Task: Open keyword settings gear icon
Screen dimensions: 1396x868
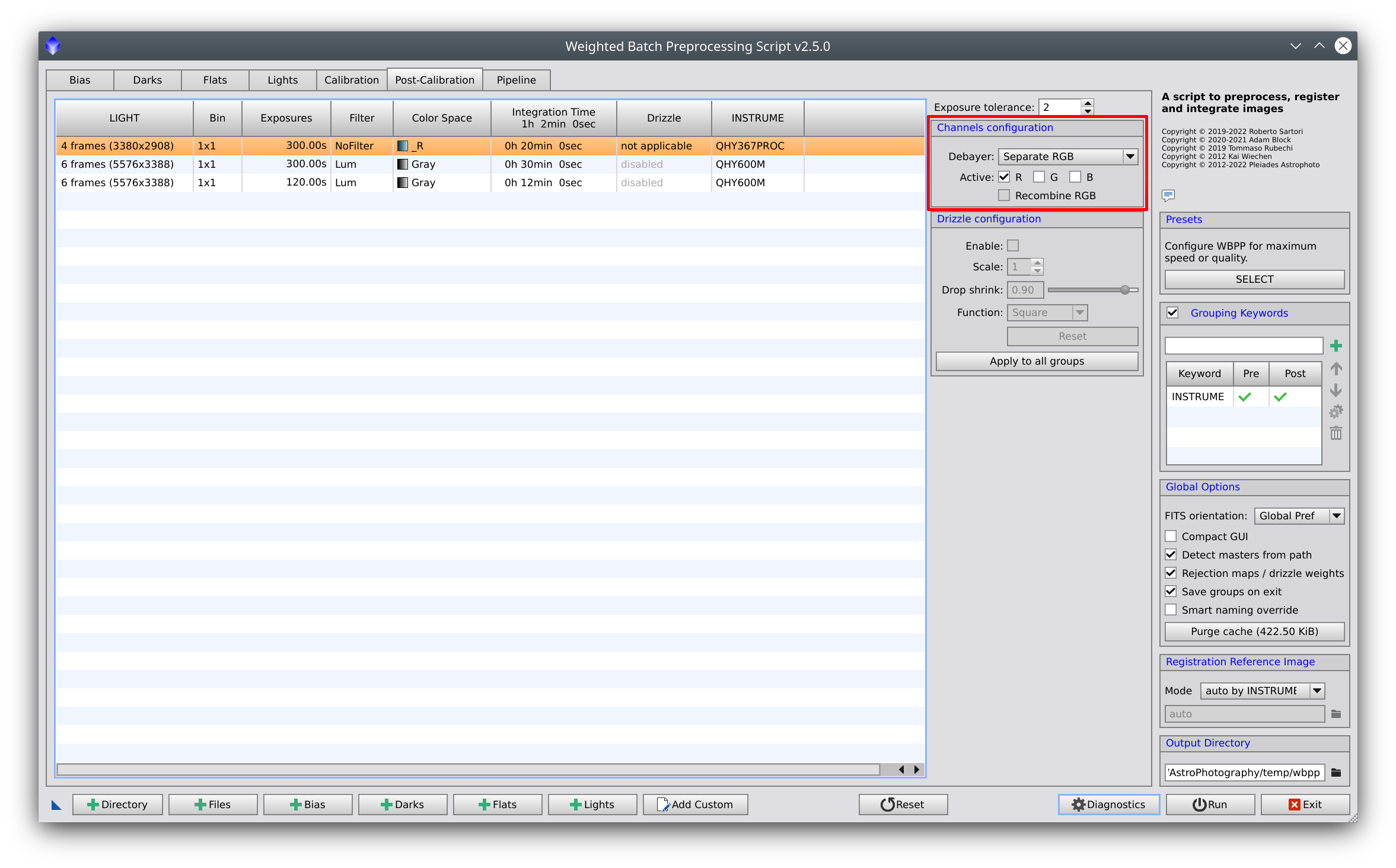Action: [x=1336, y=411]
